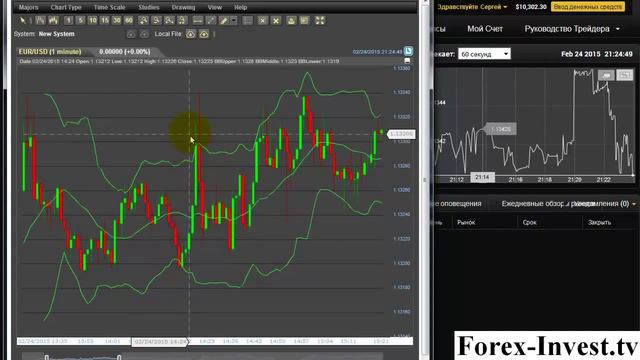Click the print chart icon
This screenshot has height=360, width=640.
(291, 20)
